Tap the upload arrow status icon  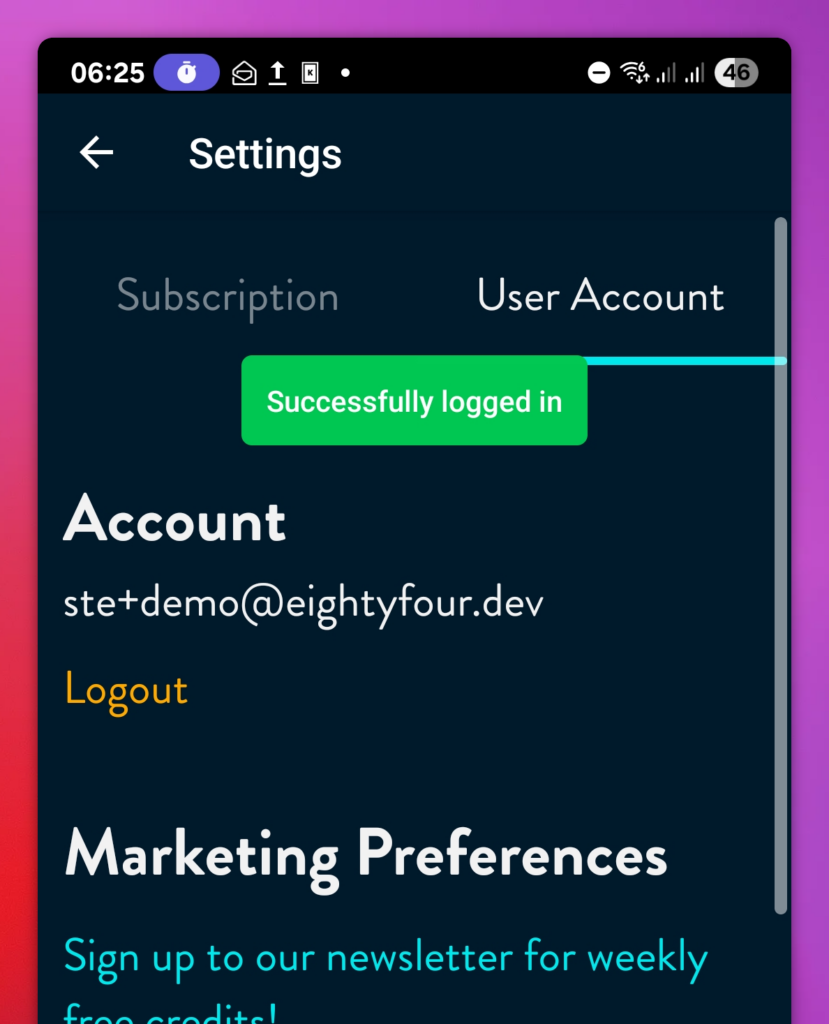point(278,73)
